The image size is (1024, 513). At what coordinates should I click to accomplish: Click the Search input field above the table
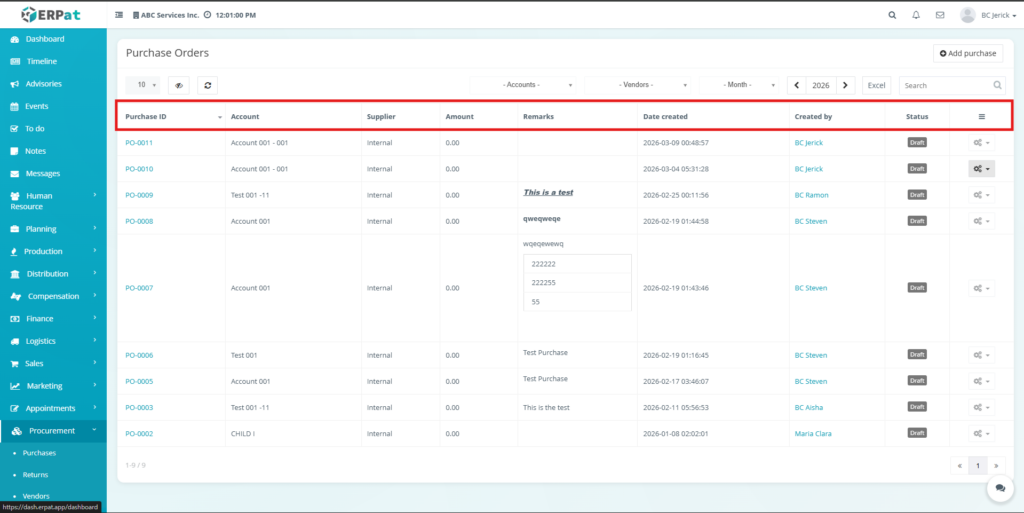click(x=945, y=86)
